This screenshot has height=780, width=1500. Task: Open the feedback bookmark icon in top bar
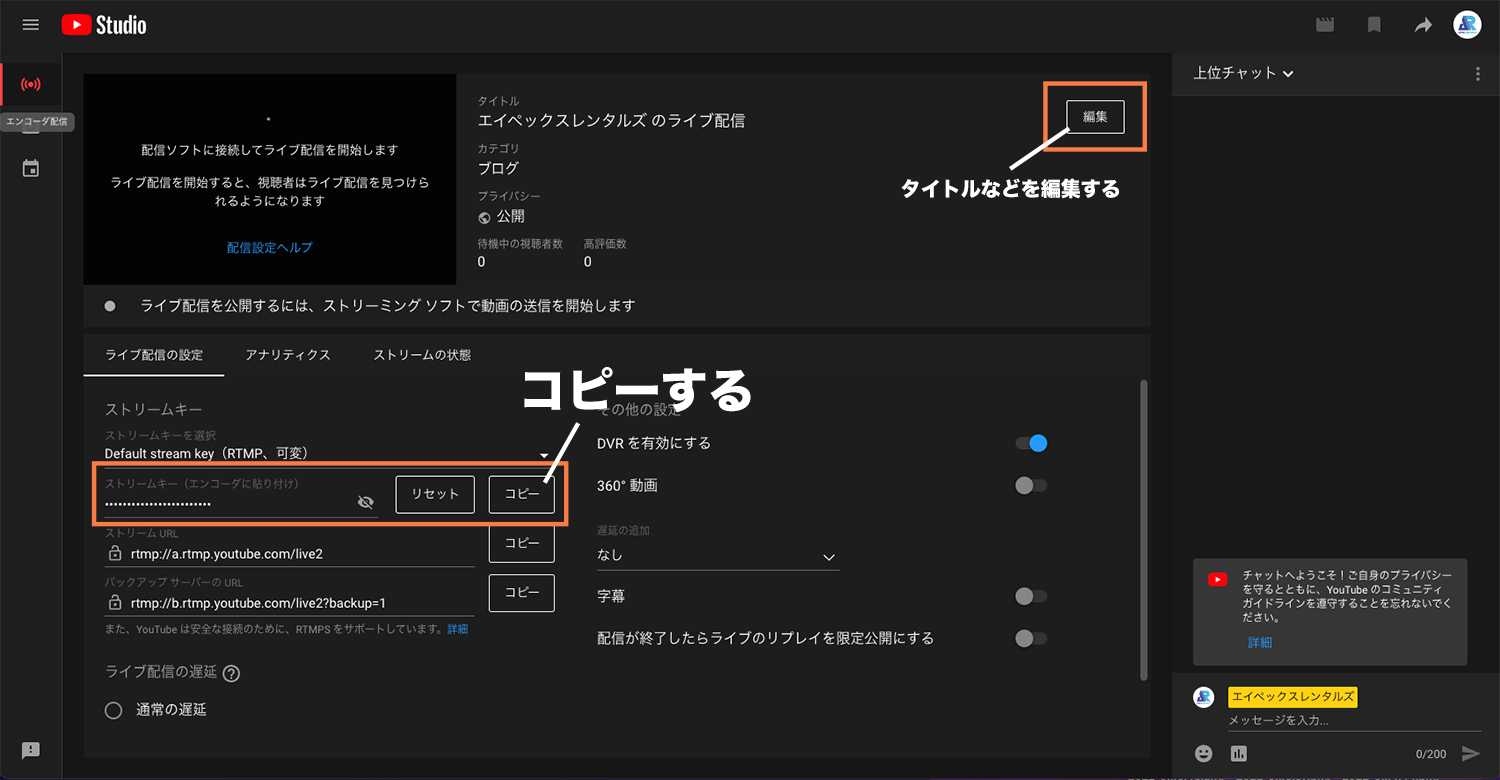click(x=1374, y=24)
